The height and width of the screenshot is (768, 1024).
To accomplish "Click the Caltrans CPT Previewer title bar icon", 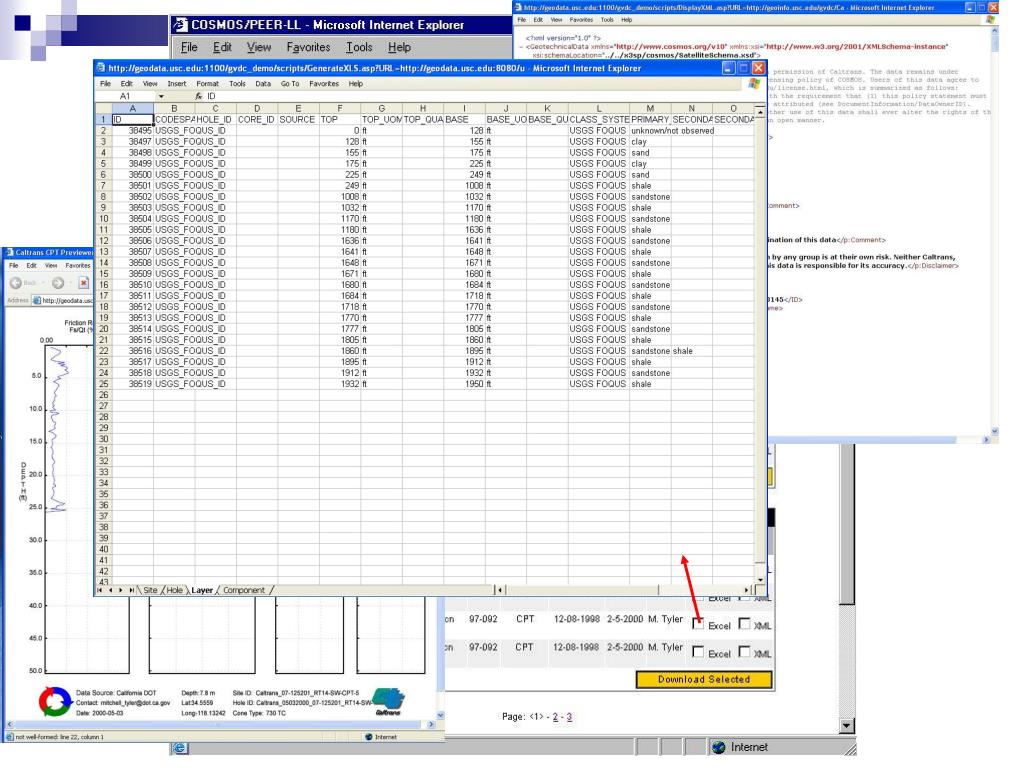I will pyautogui.click(x=9, y=252).
